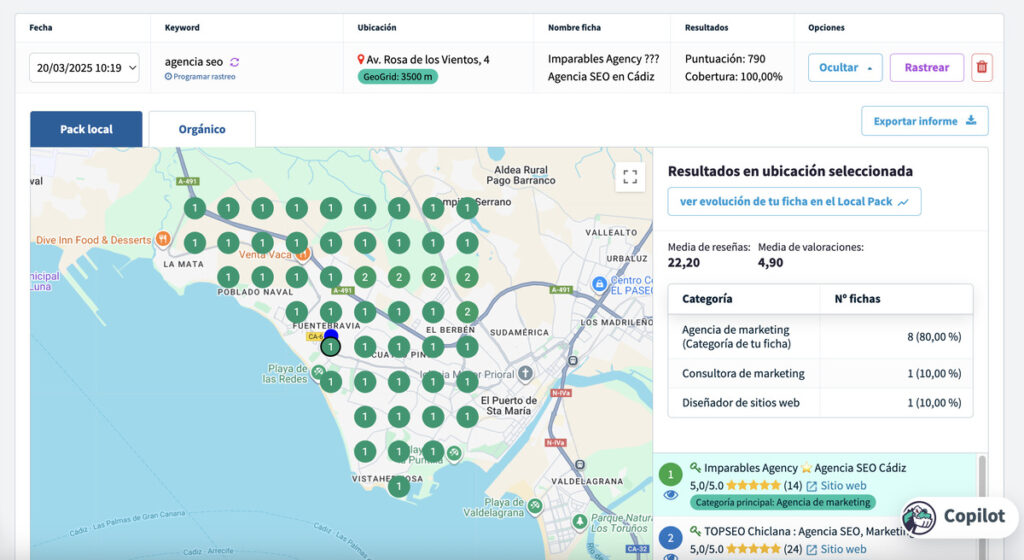
Task: Click the agencia seo keyword text
Action: tap(193, 62)
